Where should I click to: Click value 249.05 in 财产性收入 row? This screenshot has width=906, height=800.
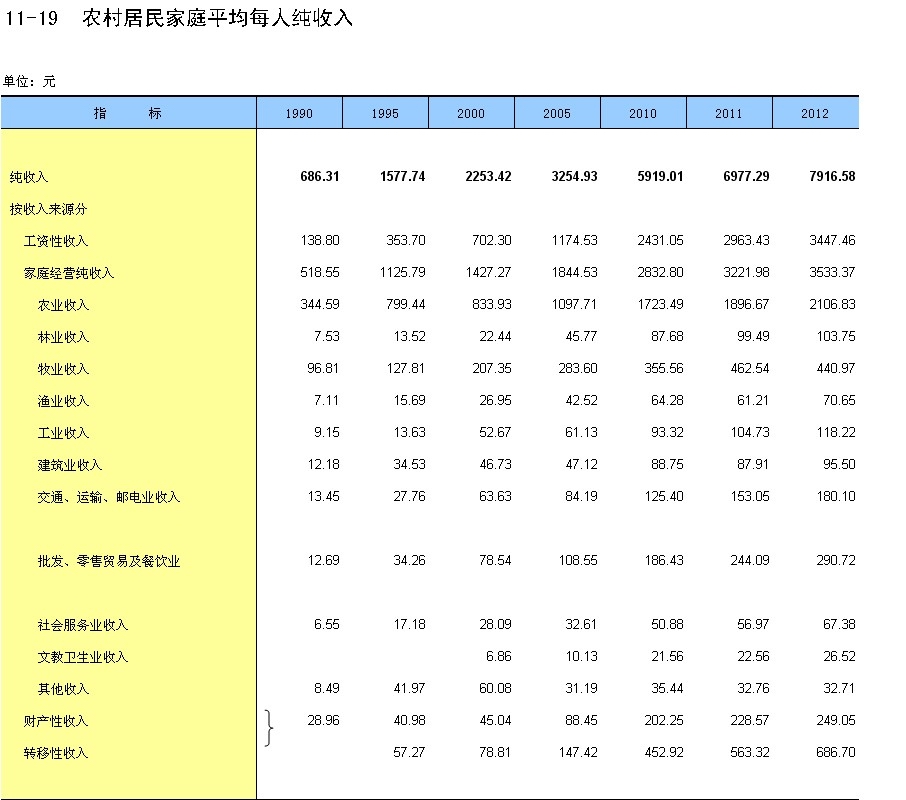pos(836,720)
